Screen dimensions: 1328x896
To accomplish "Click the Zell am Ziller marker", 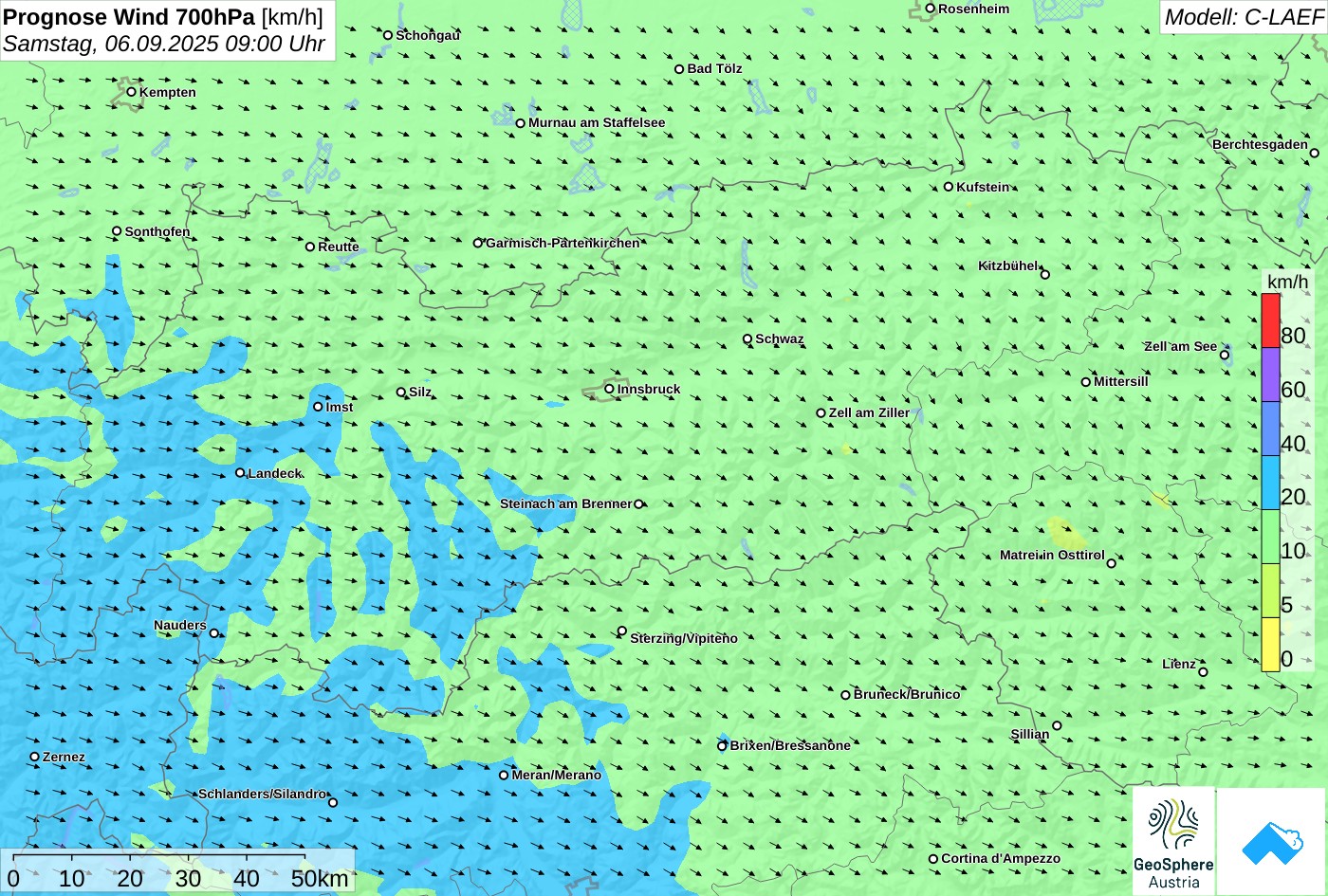I will click(821, 412).
